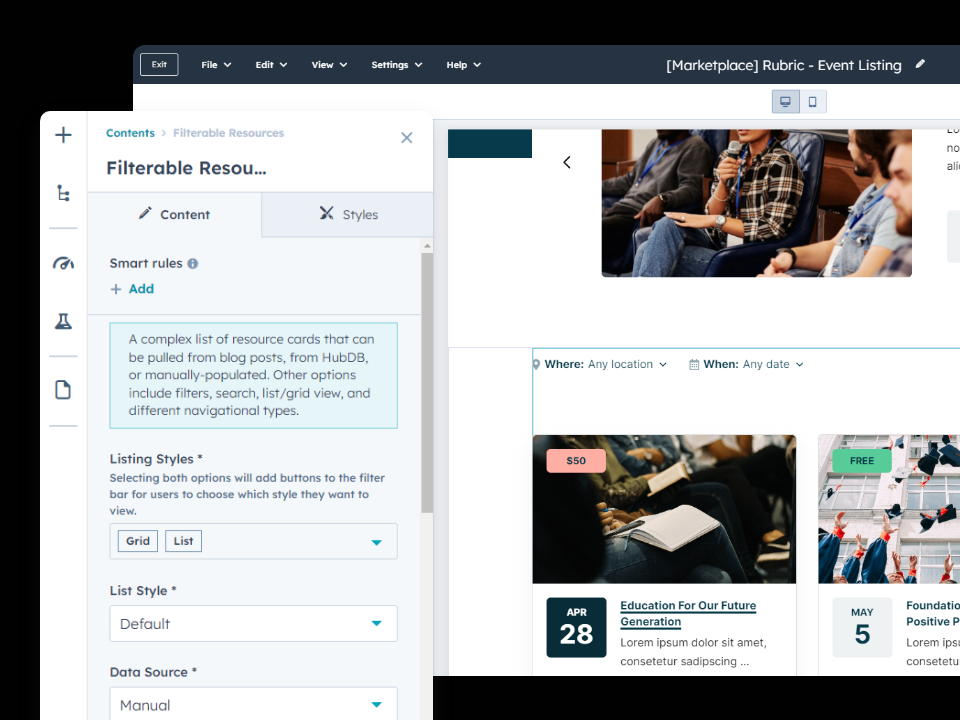This screenshot has height=720, width=960.
Task: Click the Smart rules info icon
Action: [192, 264]
